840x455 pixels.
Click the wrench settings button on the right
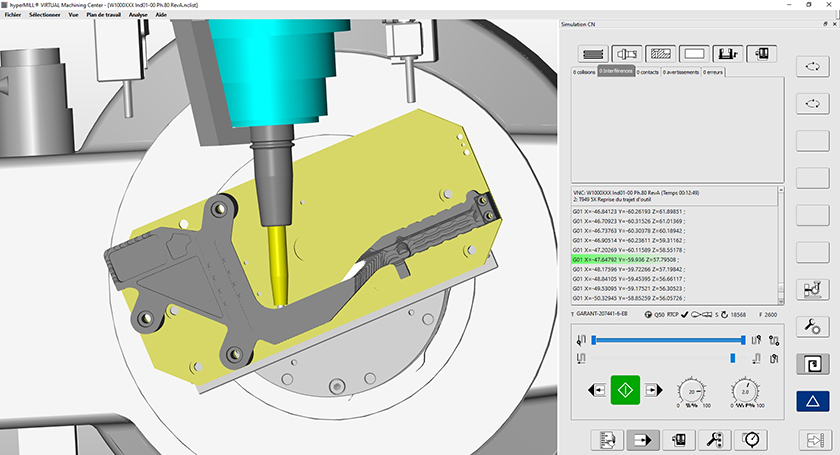812,326
